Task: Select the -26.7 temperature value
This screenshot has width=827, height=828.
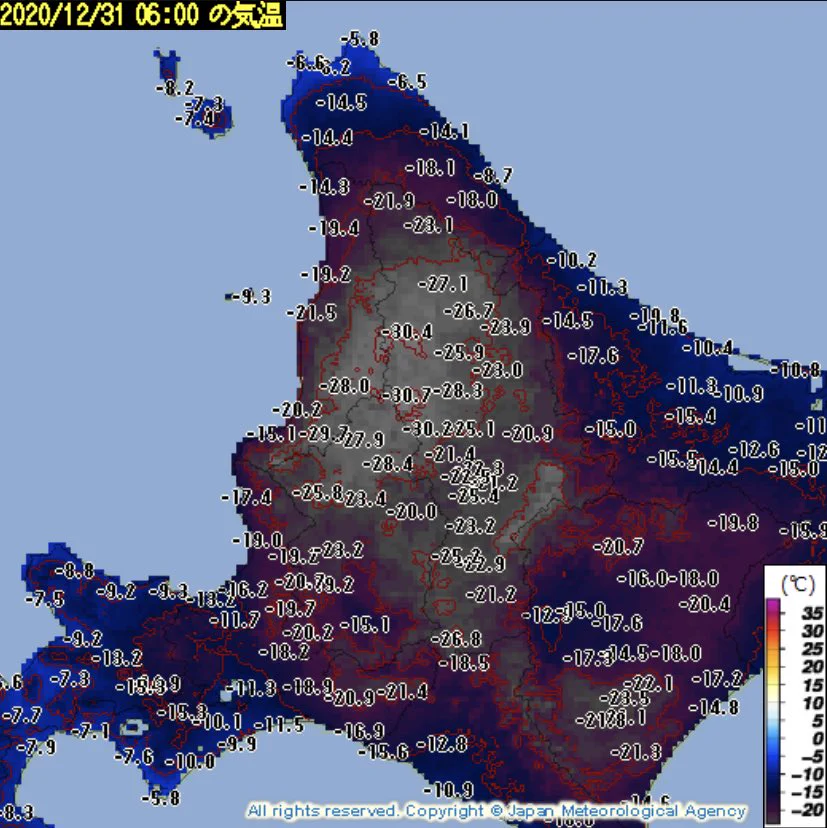Action: pos(469,310)
